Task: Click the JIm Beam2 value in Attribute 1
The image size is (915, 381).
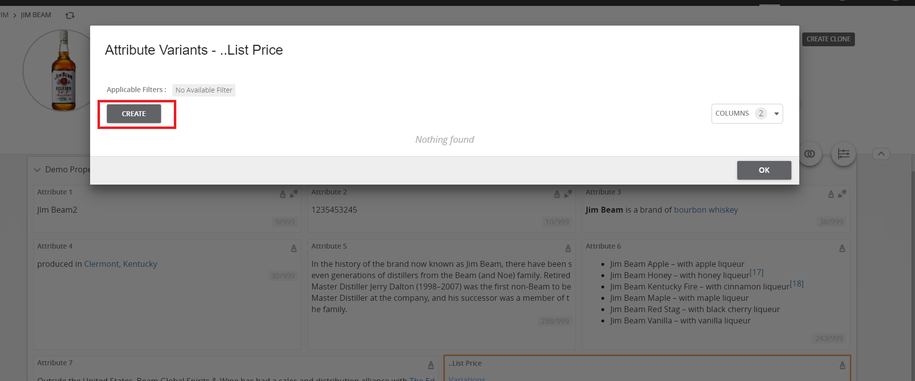Action: pyautogui.click(x=57, y=210)
